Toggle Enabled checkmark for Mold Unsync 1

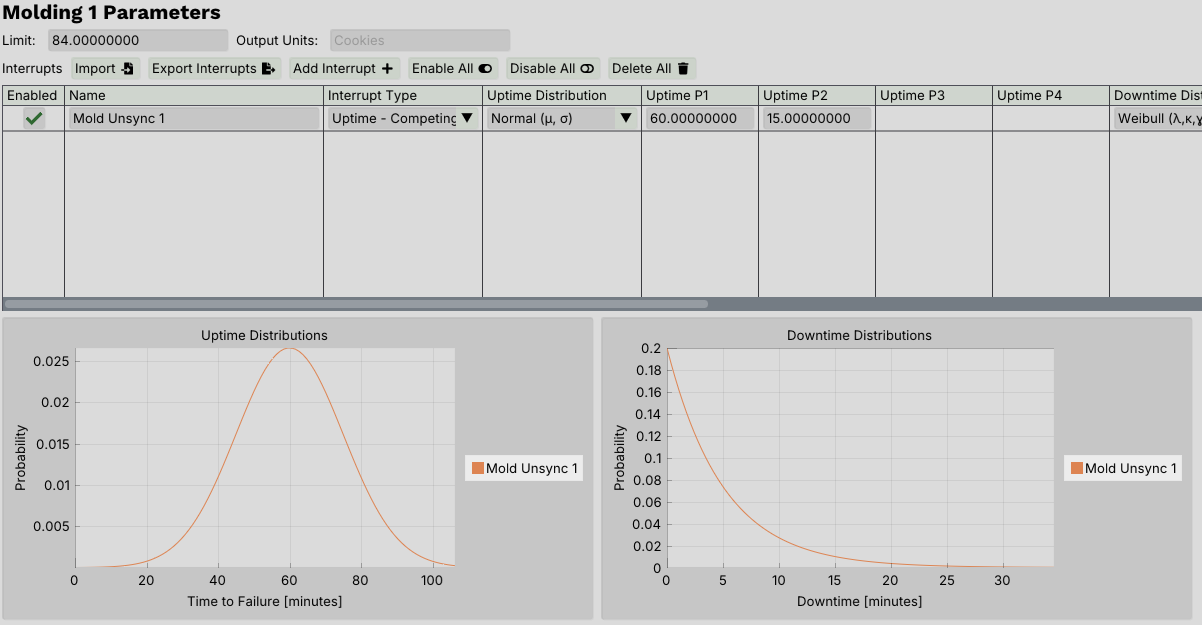point(34,118)
